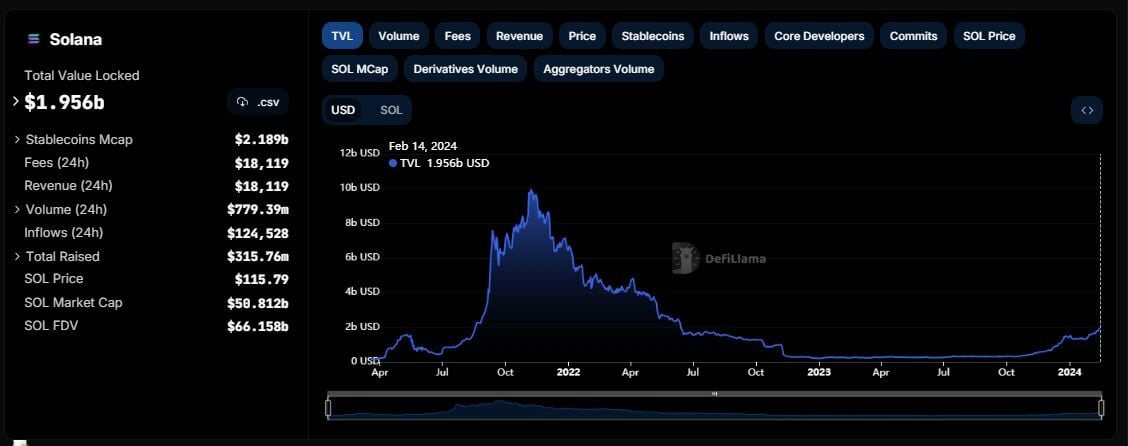This screenshot has height=446, width=1128.
Task: Click the SOL Price value $115.79
Action: 261,279
